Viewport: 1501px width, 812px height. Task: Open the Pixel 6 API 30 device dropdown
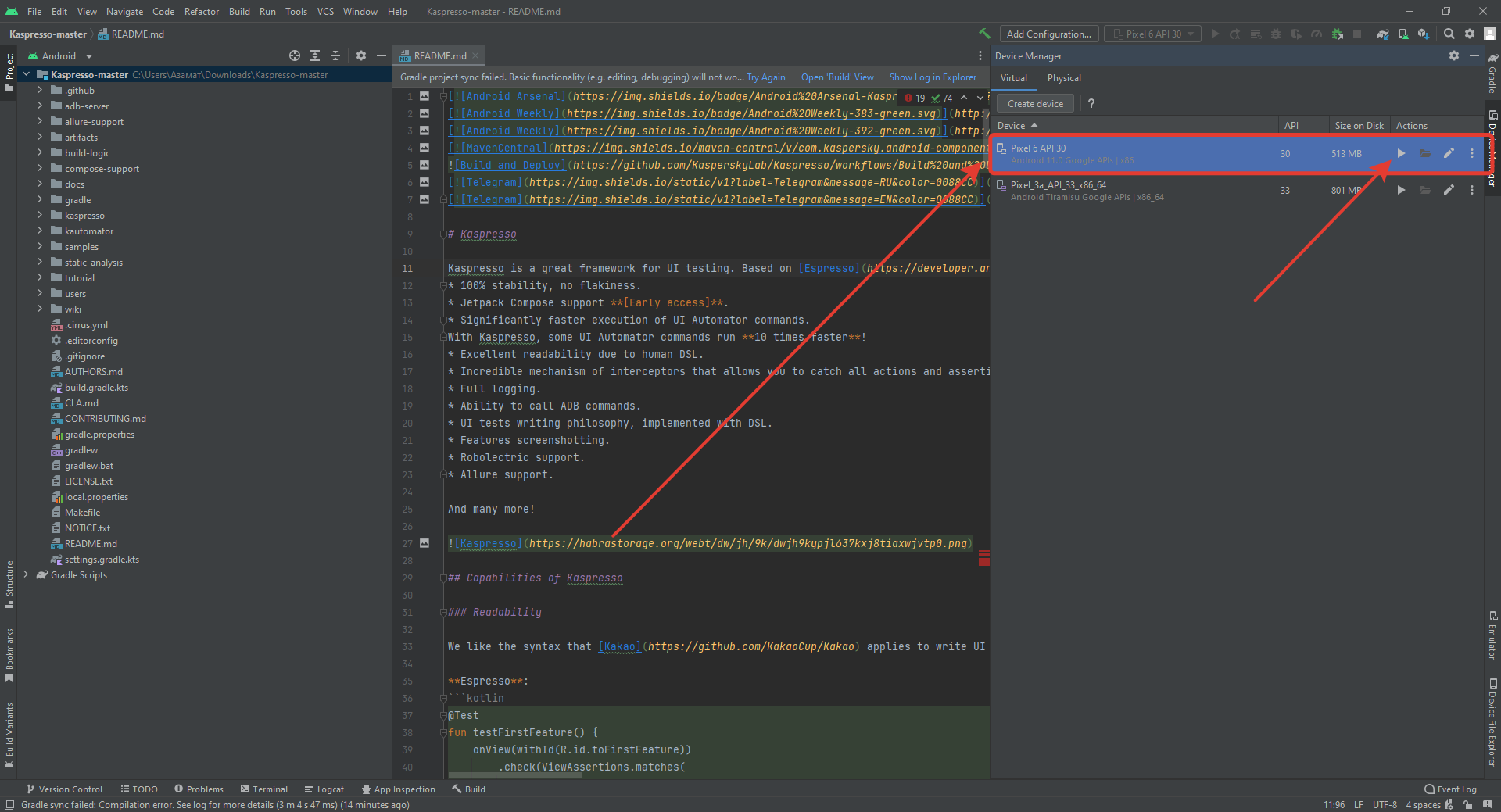pos(1153,34)
